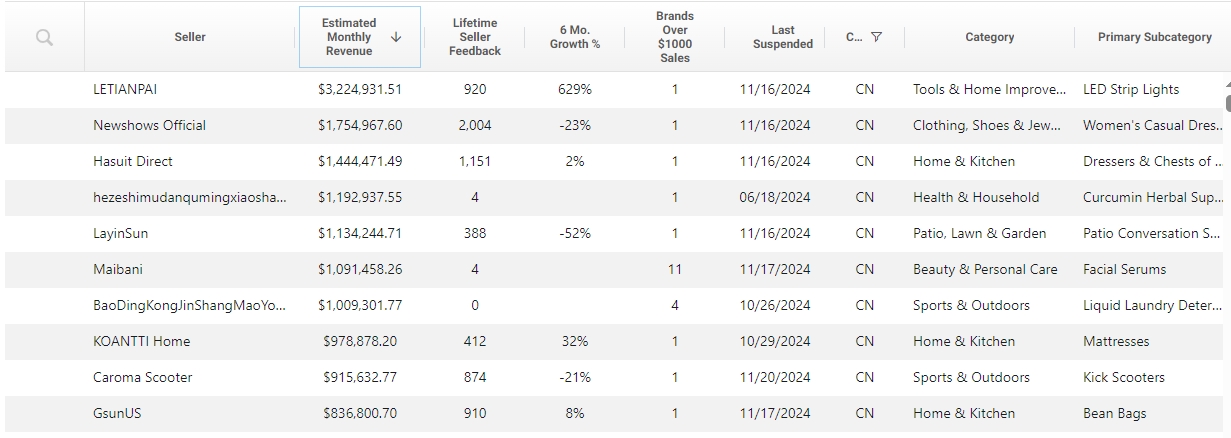Sort by 6 Mo. Growth % header
1231x438 pixels.
(575, 37)
